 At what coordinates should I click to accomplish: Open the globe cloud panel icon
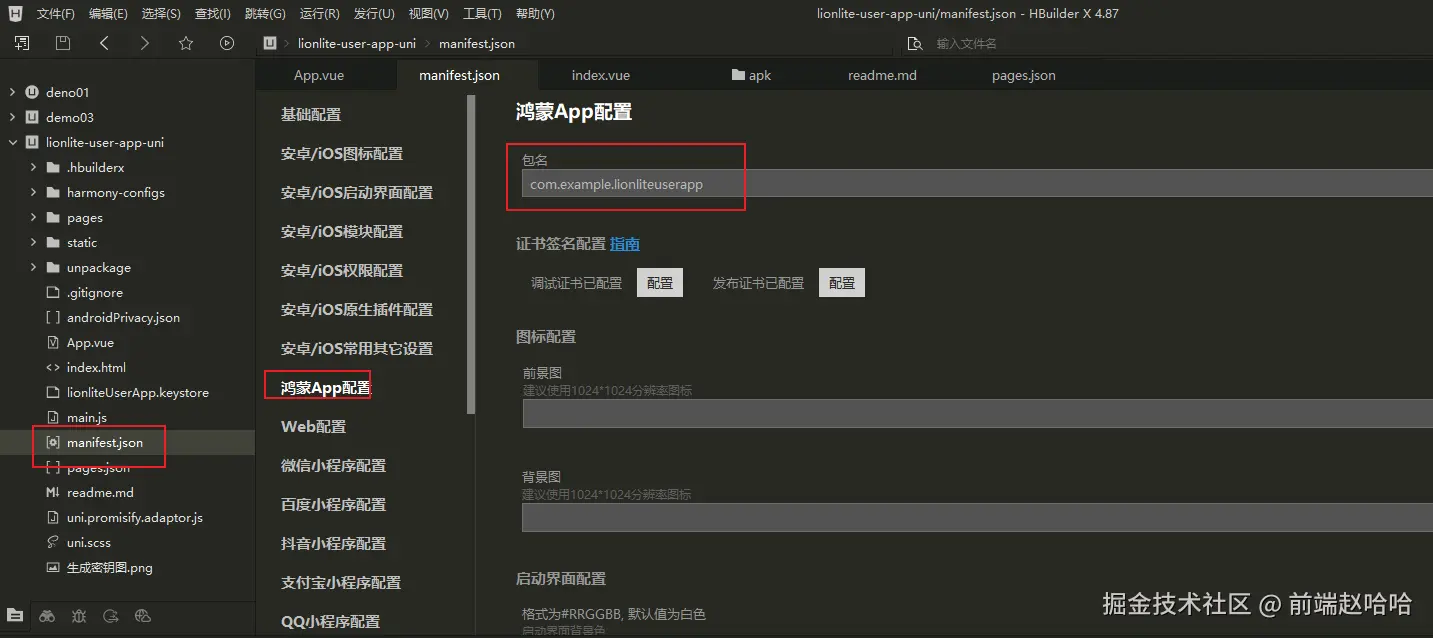coord(142,616)
